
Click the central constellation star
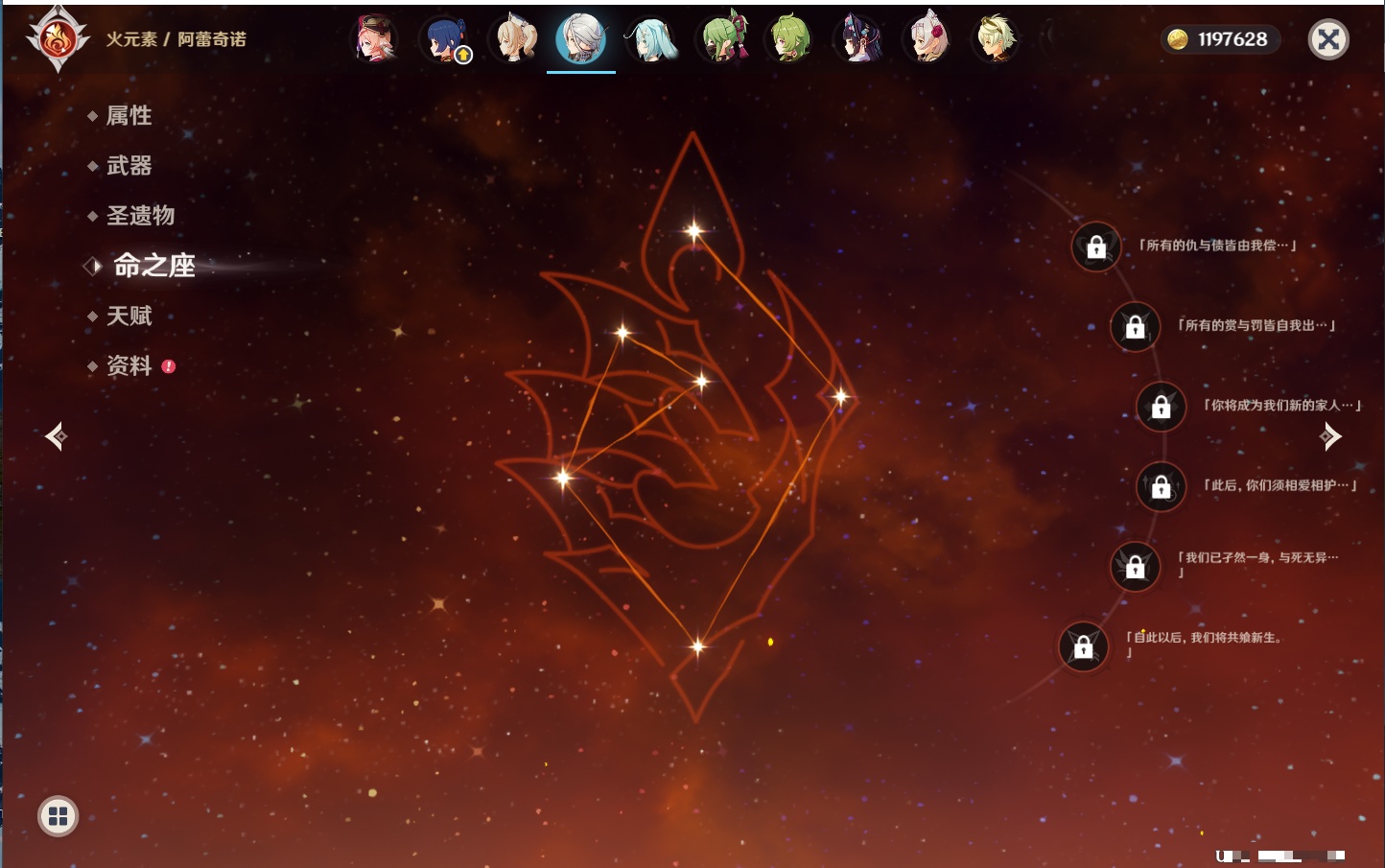tap(701, 382)
